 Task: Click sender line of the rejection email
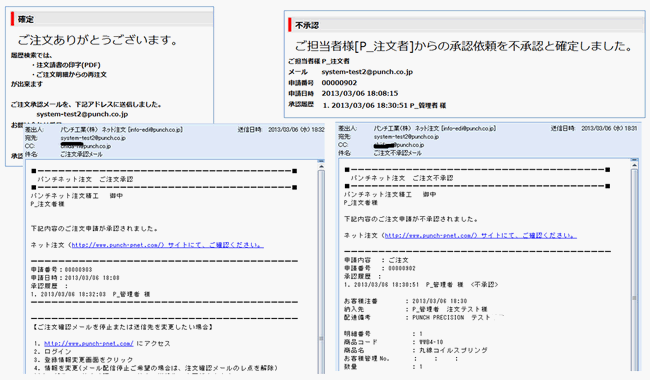(x=435, y=128)
